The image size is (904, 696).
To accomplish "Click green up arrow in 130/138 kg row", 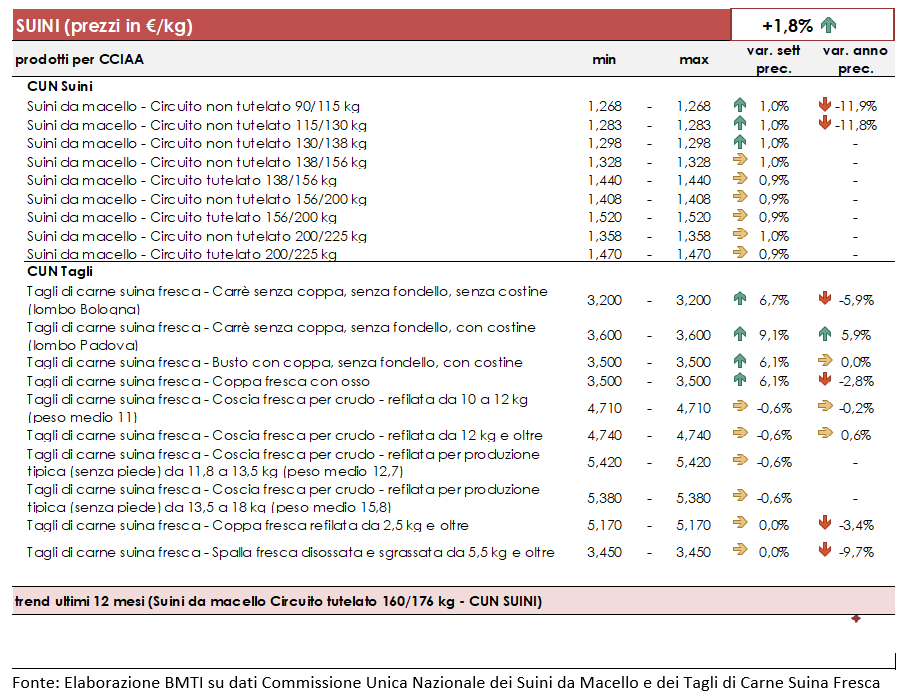I will [x=740, y=142].
